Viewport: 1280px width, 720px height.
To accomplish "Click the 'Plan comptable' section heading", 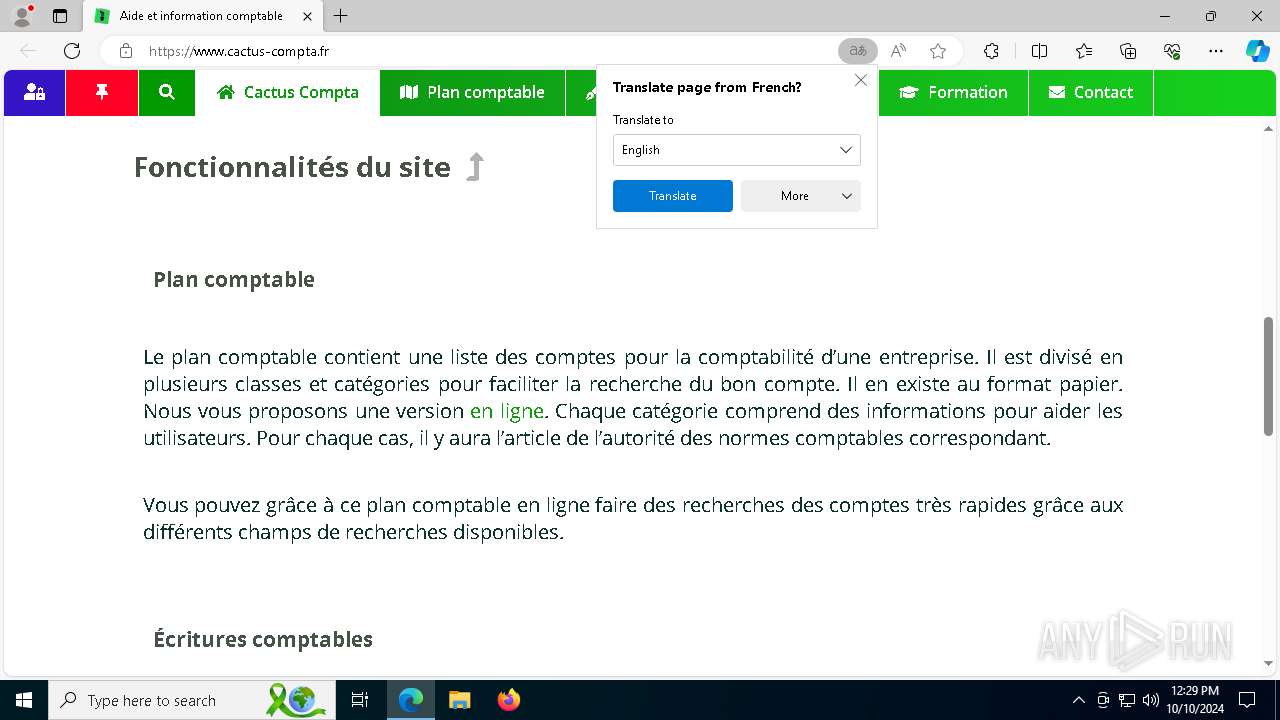I will coord(234,280).
